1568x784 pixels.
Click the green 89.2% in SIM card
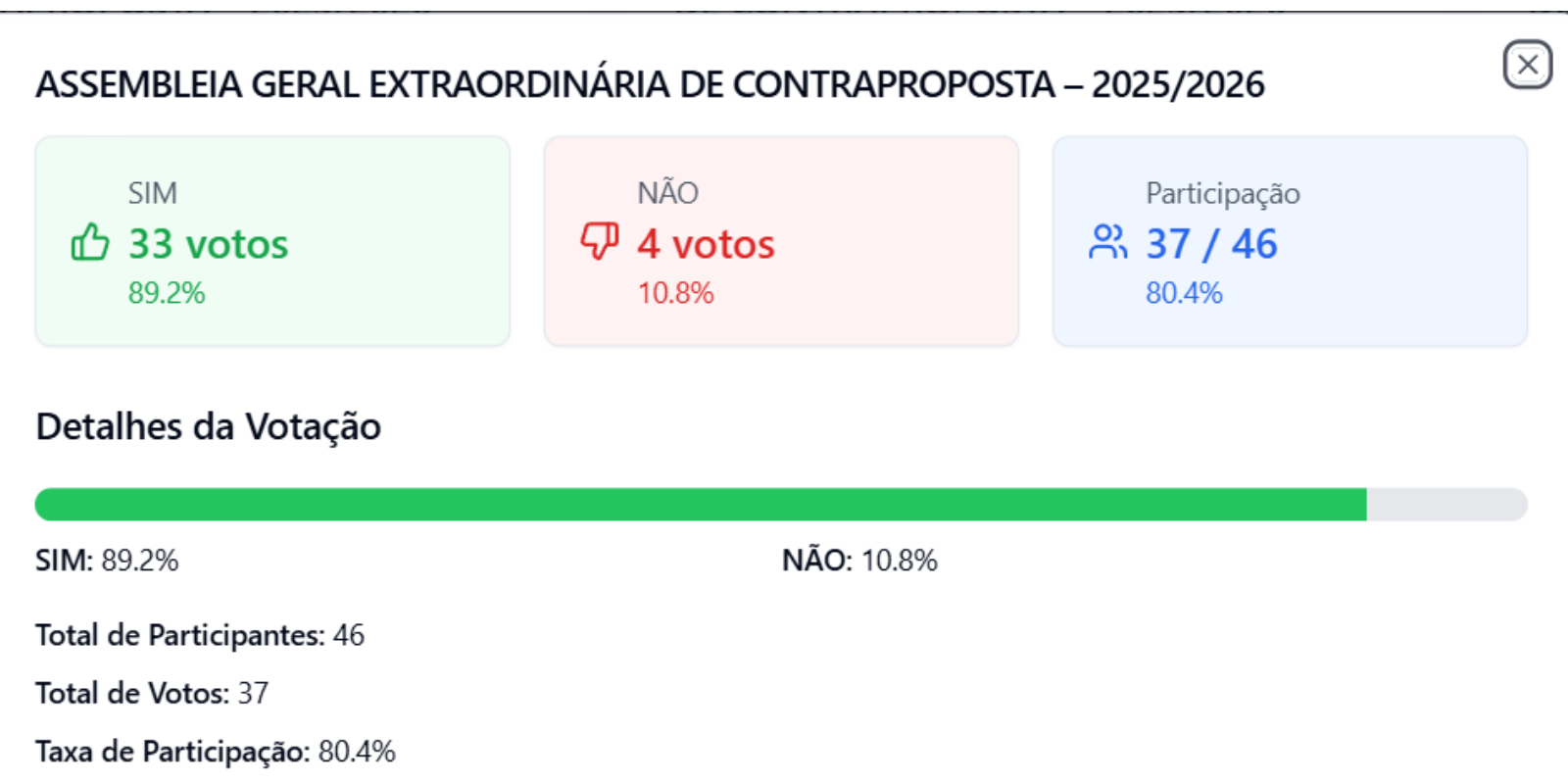point(167,293)
